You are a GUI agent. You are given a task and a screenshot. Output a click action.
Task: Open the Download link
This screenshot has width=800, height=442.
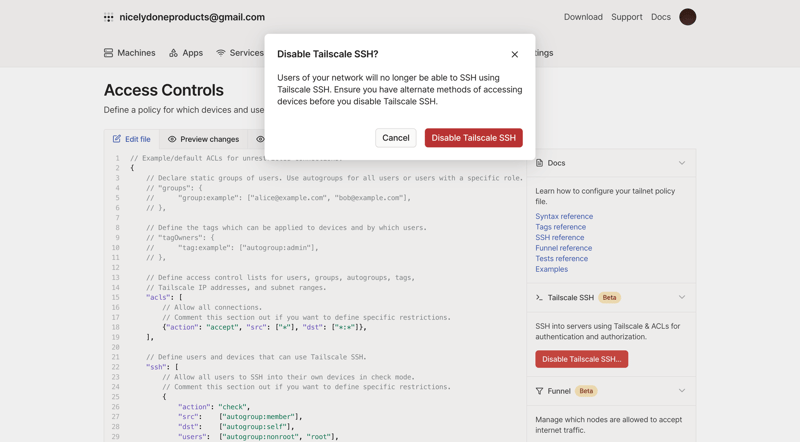(x=583, y=17)
